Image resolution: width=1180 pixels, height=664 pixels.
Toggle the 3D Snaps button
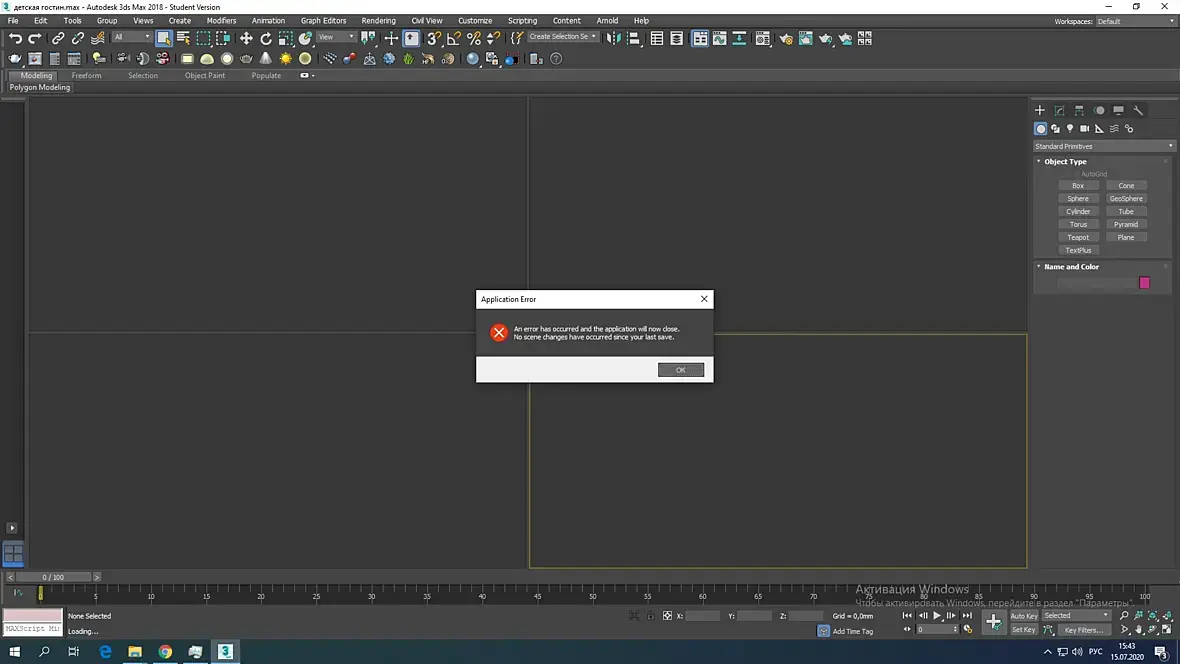[434, 38]
